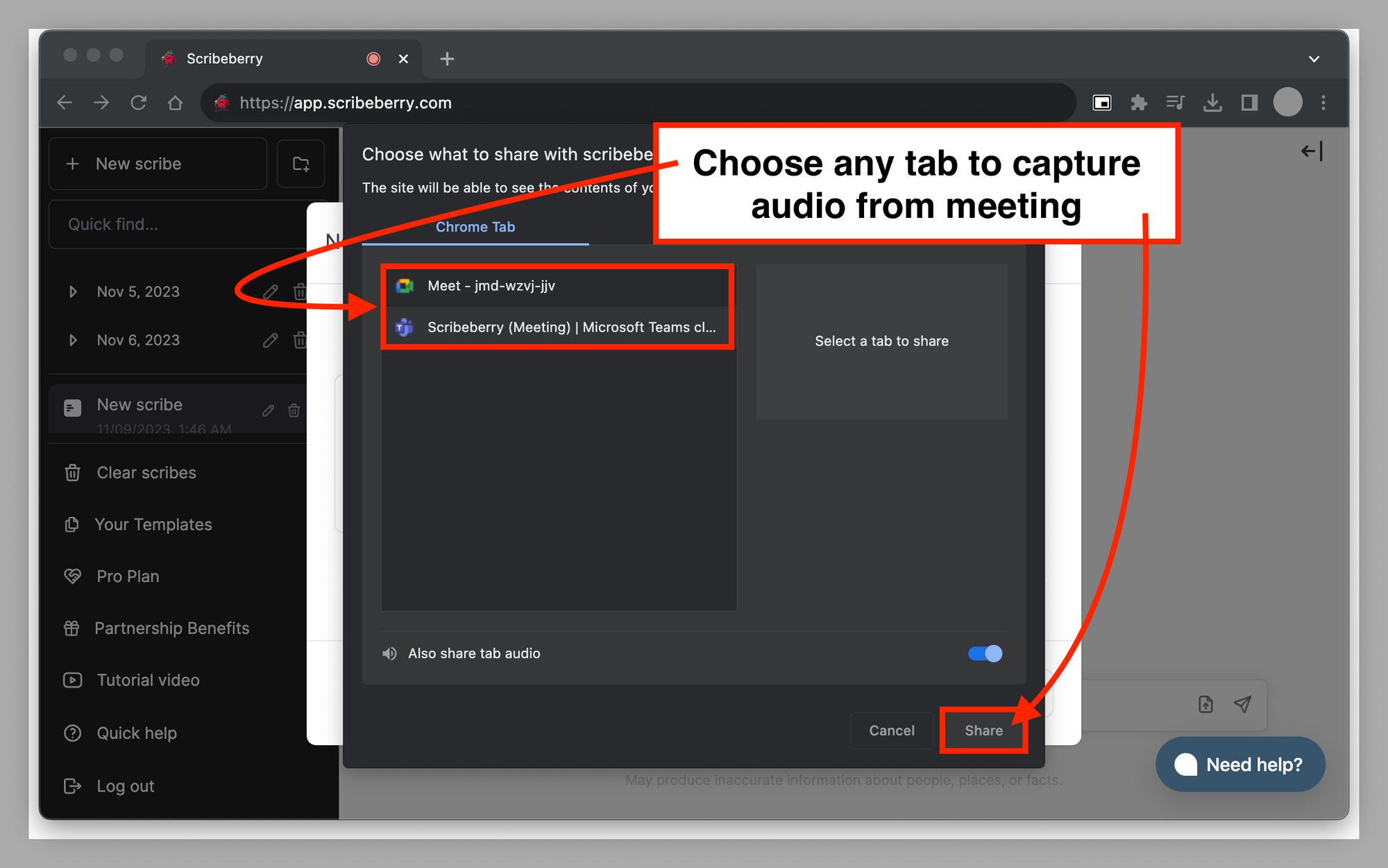1388x868 pixels.
Task: Open the Chrome downloads icon
Action: [x=1212, y=103]
